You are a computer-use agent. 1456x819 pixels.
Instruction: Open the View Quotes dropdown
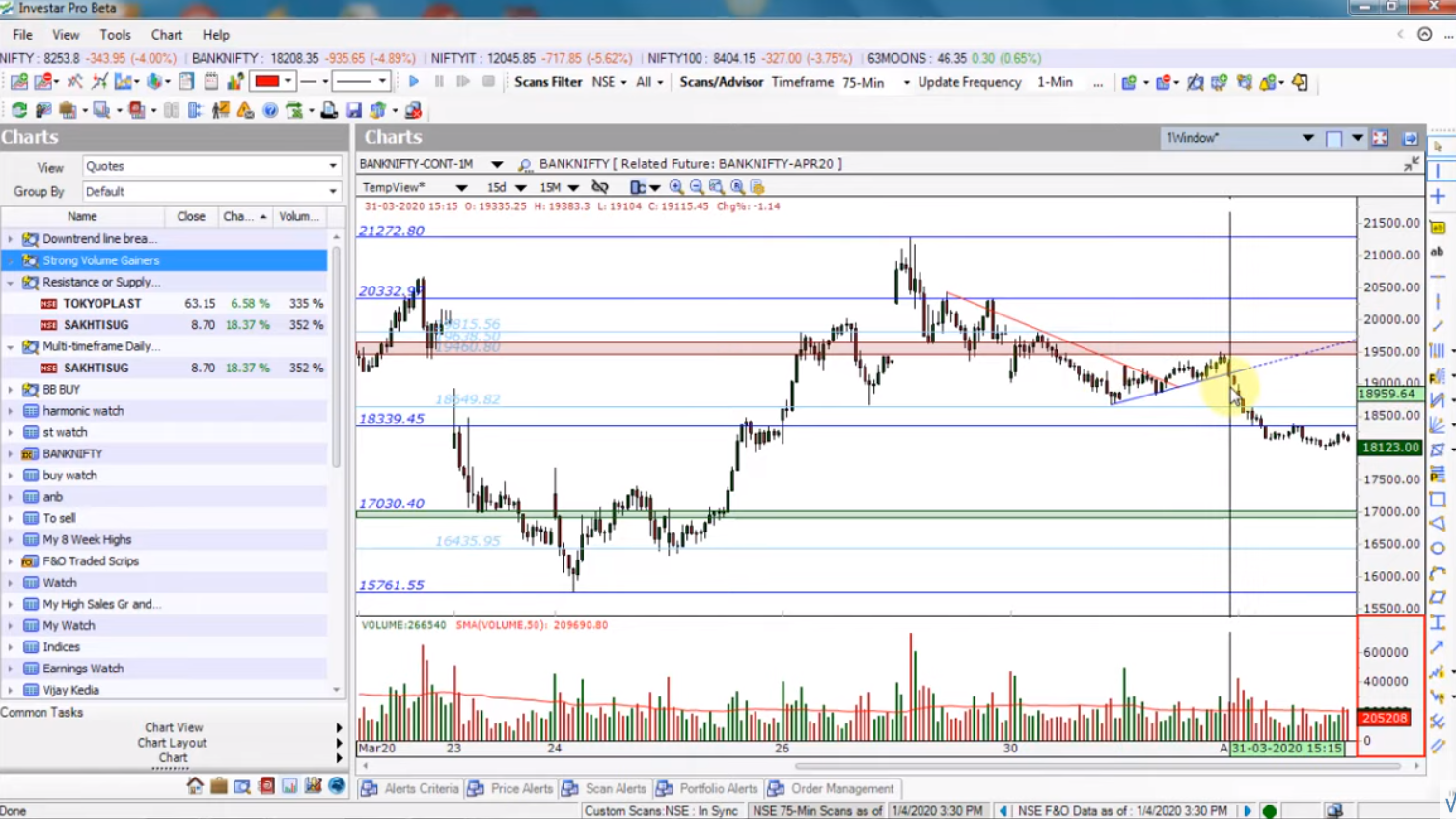tap(332, 166)
